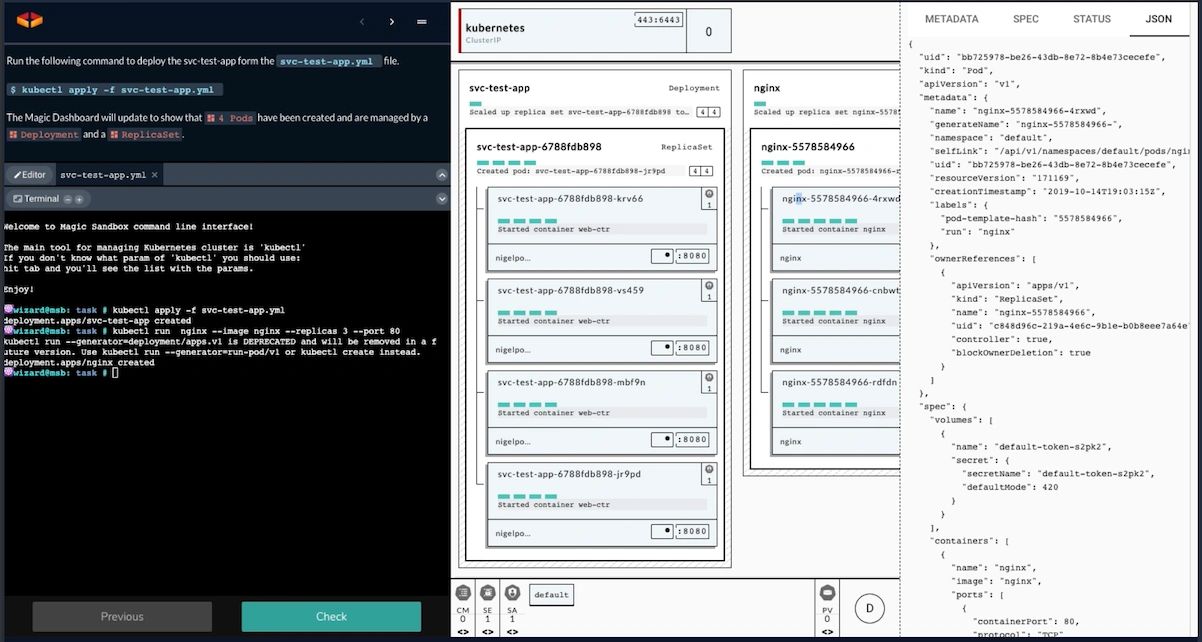Click the health progress bars on pod krv66
The image size is (1202, 642).
click(527, 220)
